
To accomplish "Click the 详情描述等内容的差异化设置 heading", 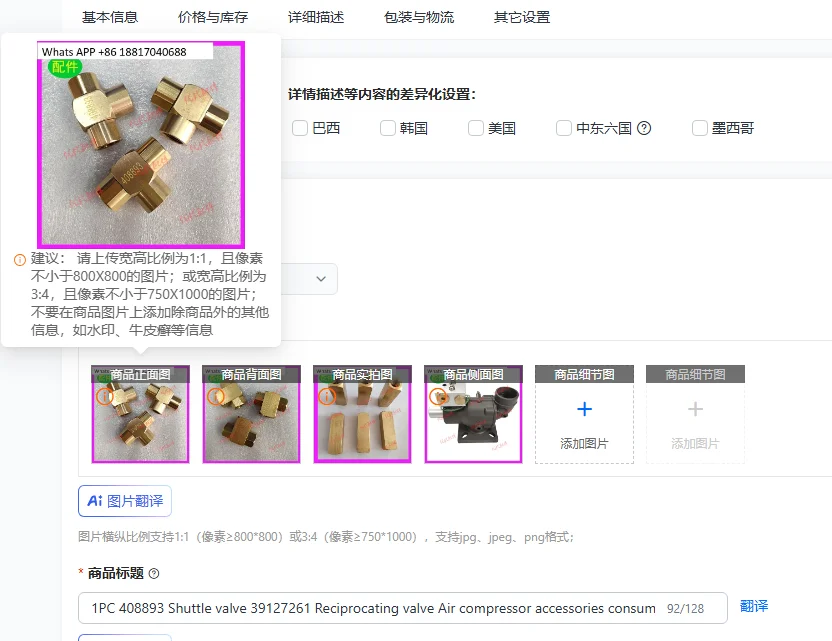I will click(382, 94).
